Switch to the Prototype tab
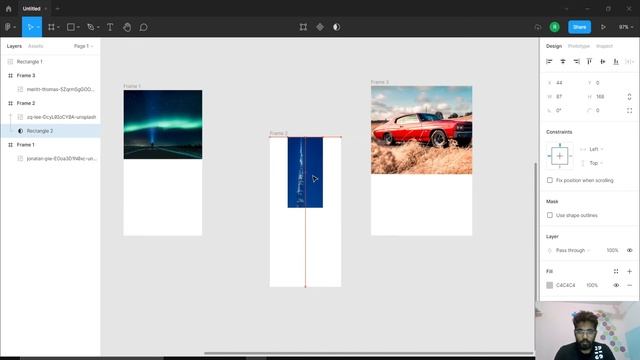This screenshot has width=640, height=360. coord(579,46)
